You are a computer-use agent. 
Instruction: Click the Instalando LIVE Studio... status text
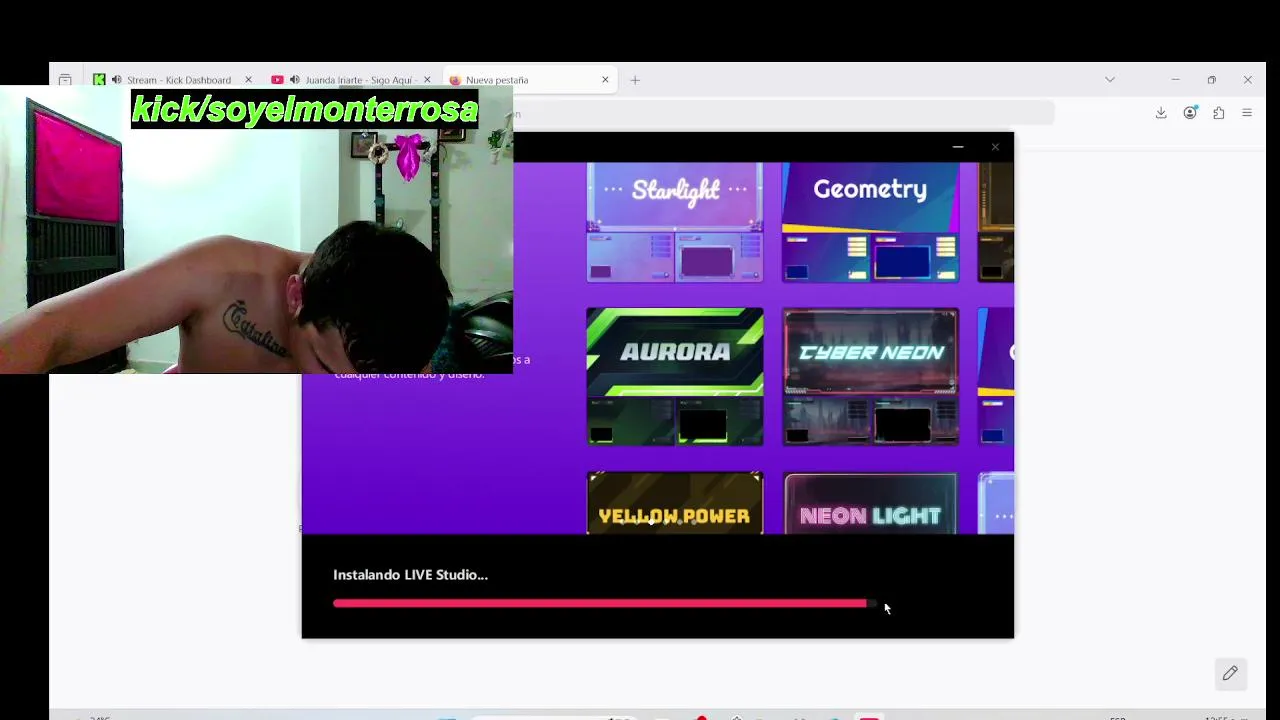click(410, 575)
